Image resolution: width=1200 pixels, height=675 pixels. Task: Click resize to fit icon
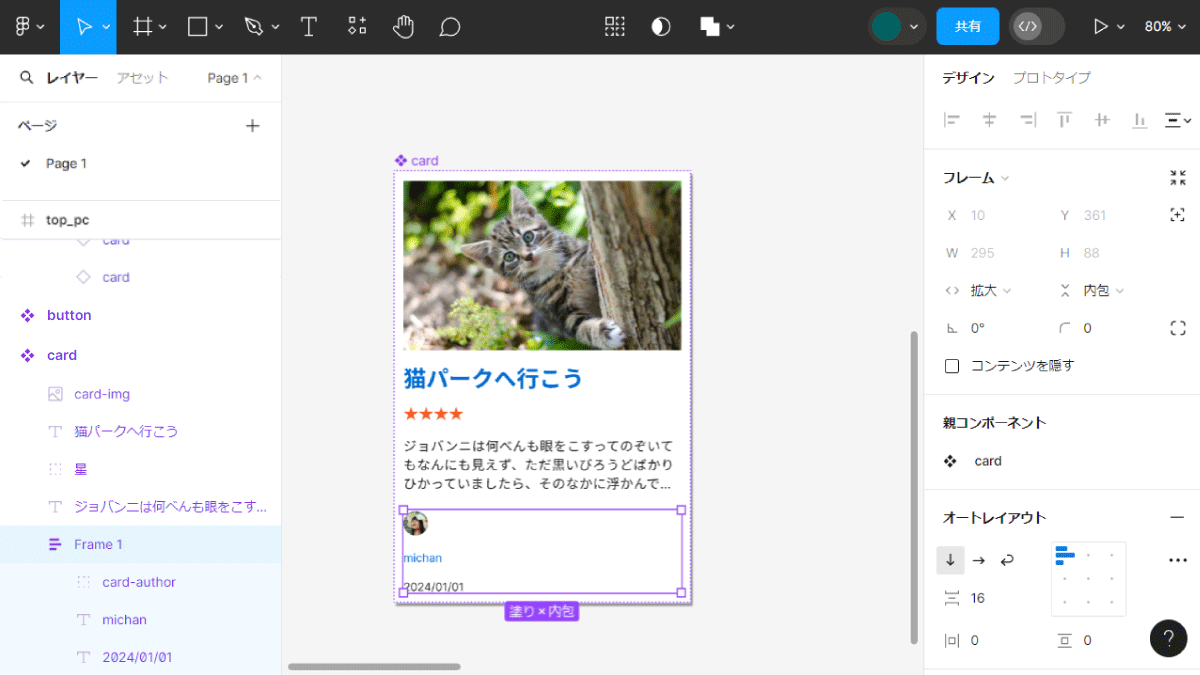click(x=1178, y=178)
